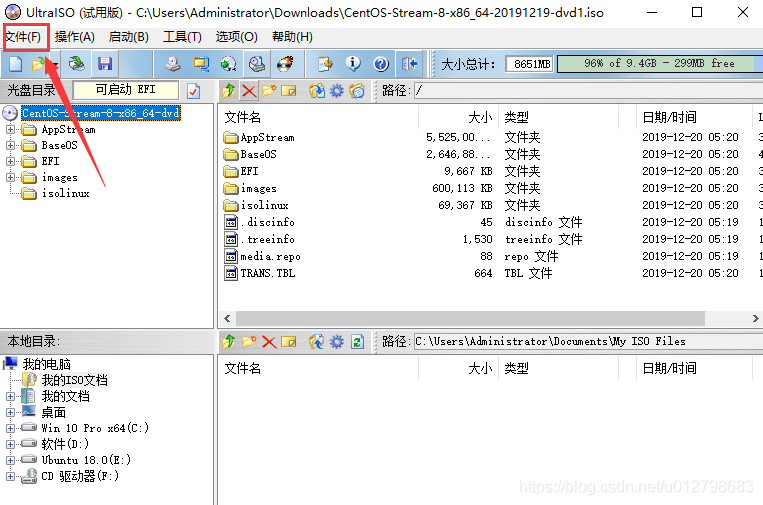Click the Up folder icon in local pane toolbar

click(229, 342)
